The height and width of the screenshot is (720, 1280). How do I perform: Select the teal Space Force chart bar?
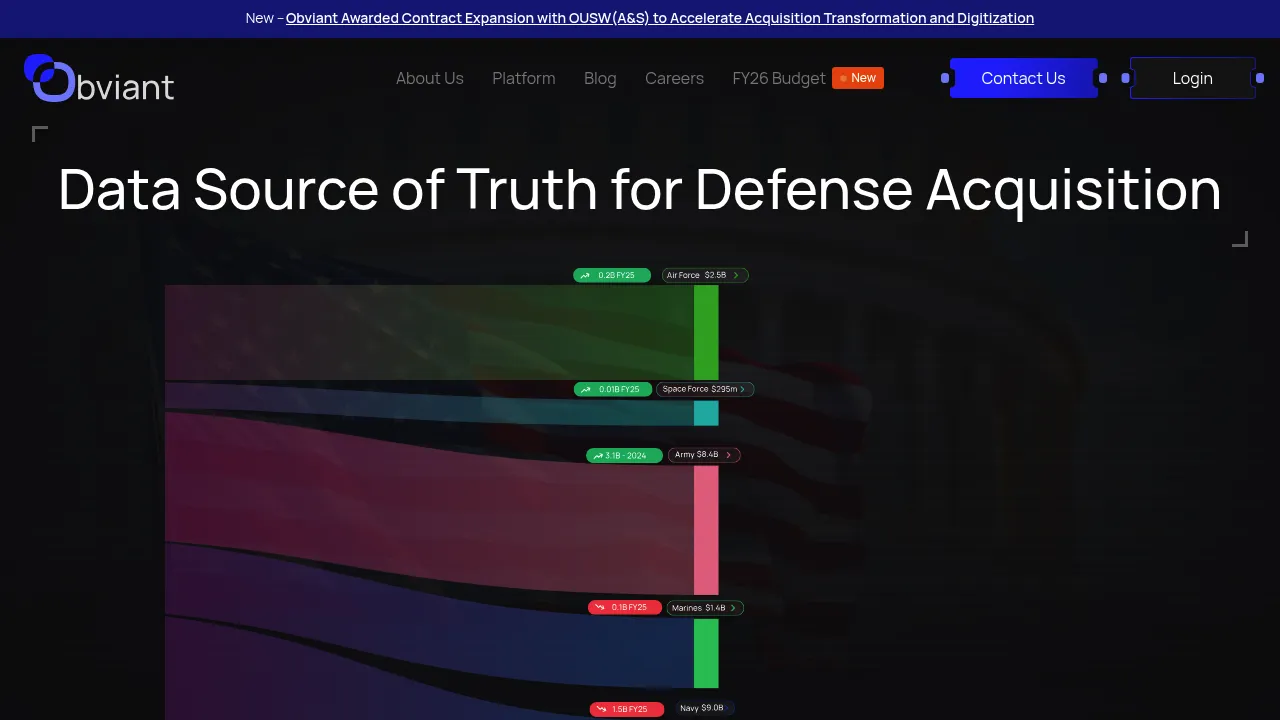pyautogui.click(x=706, y=413)
